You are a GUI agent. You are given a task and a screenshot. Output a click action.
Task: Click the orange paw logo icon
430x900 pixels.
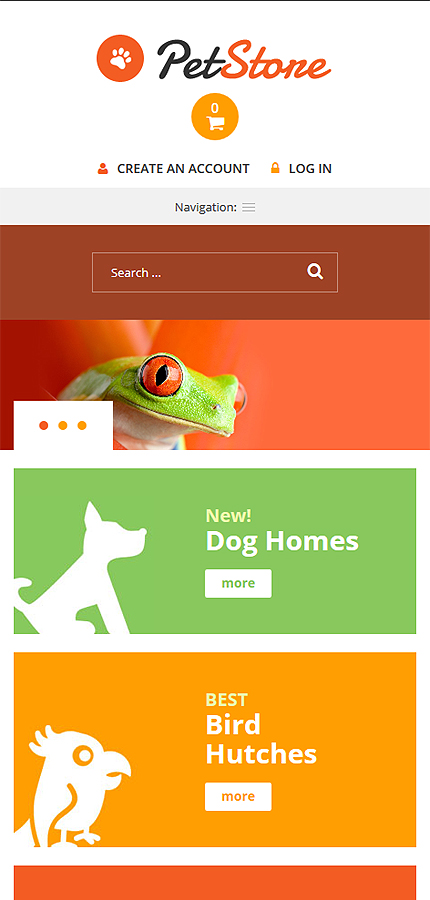pyautogui.click(x=120, y=58)
